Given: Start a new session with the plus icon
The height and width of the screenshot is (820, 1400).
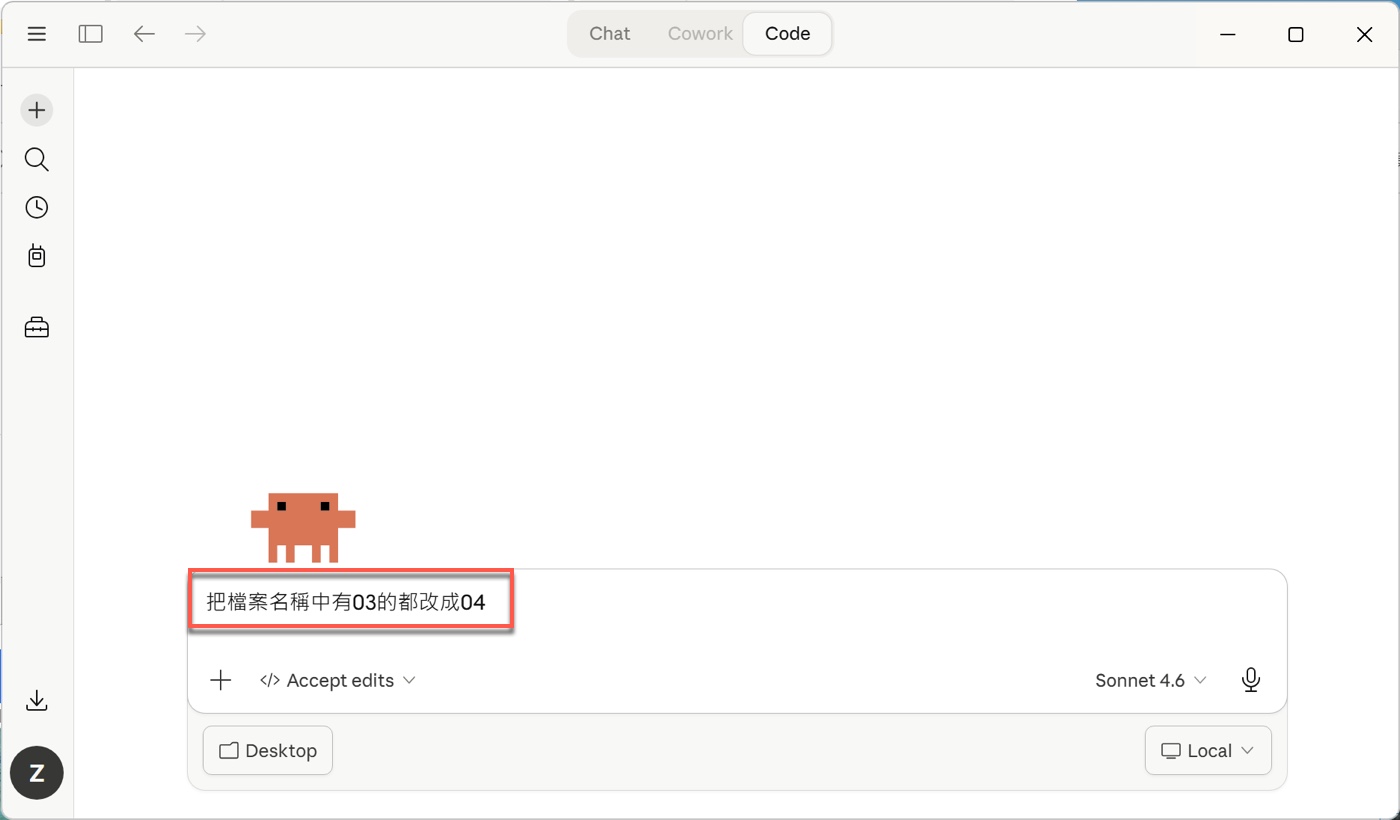Looking at the screenshot, I should (x=37, y=110).
